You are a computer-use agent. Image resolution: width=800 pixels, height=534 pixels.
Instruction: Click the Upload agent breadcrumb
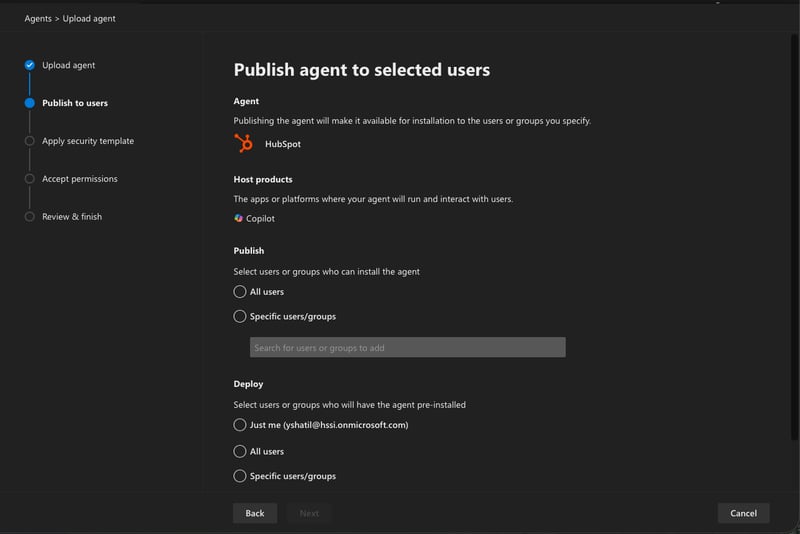(x=89, y=18)
